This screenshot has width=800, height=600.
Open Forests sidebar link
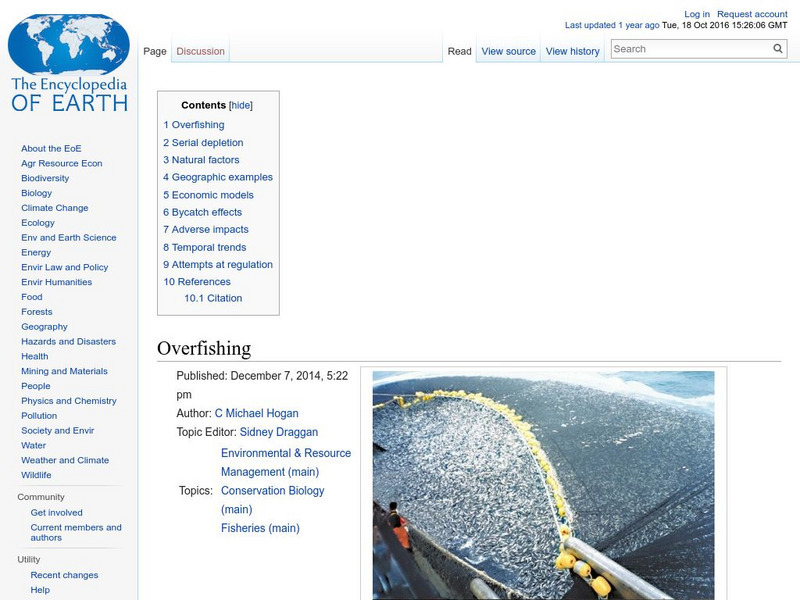[x=36, y=311]
